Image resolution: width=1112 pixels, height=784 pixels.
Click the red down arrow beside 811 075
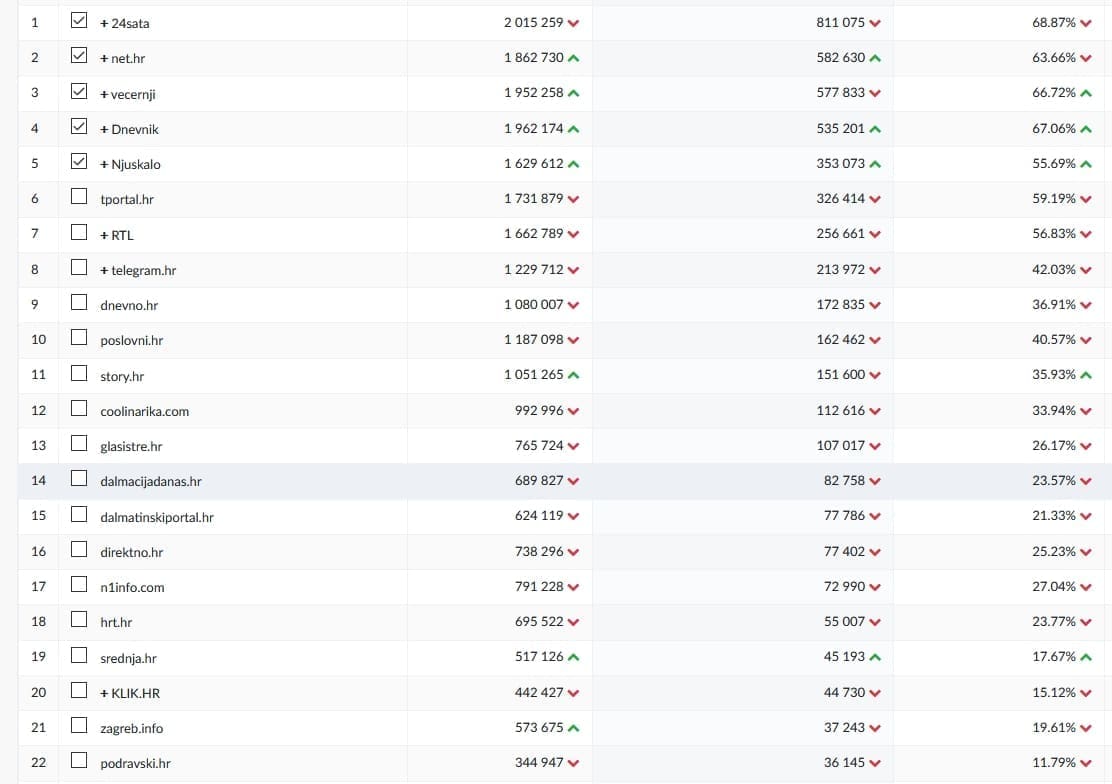(875, 23)
